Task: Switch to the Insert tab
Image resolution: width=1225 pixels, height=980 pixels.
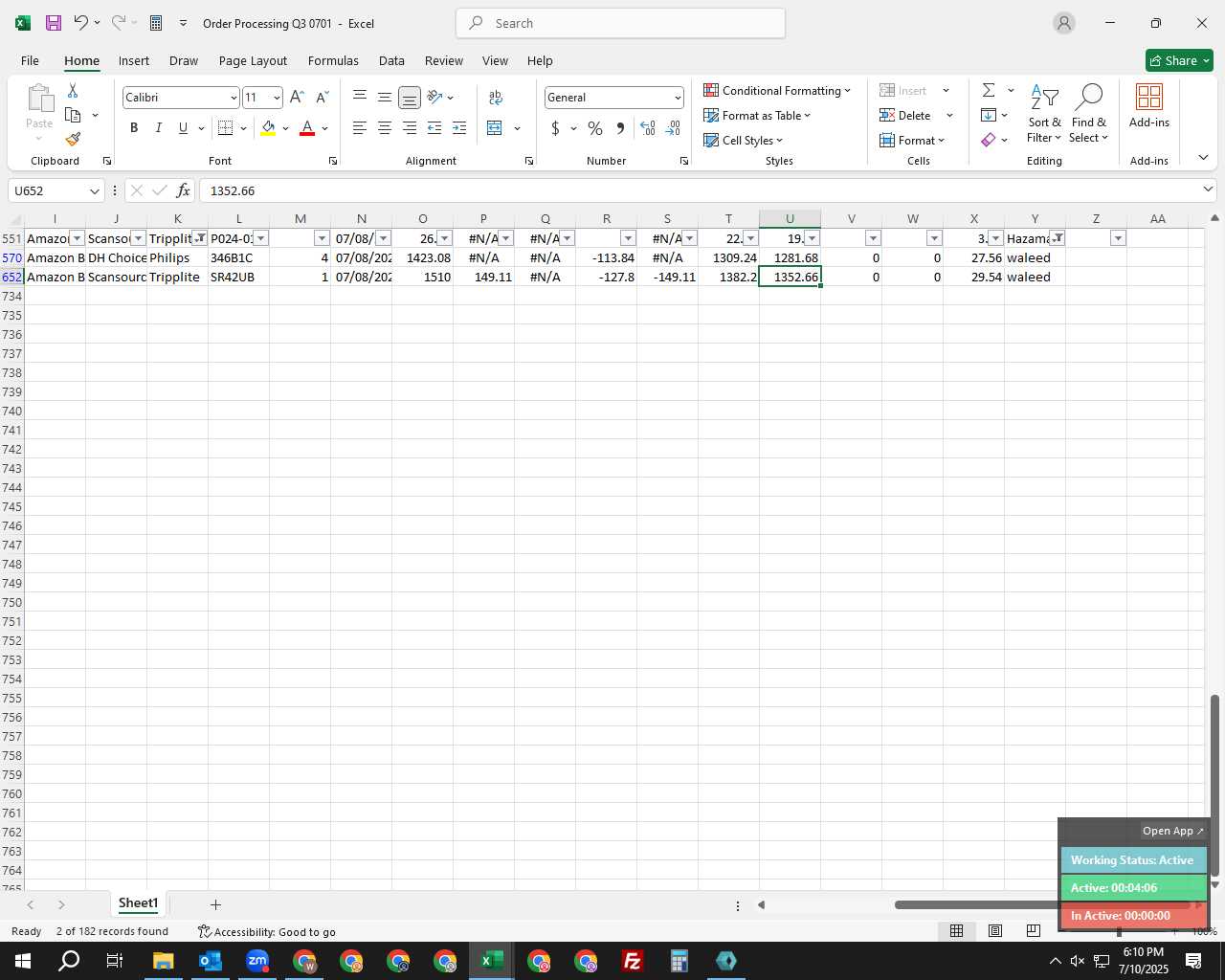Action: [x=134, y=60]
